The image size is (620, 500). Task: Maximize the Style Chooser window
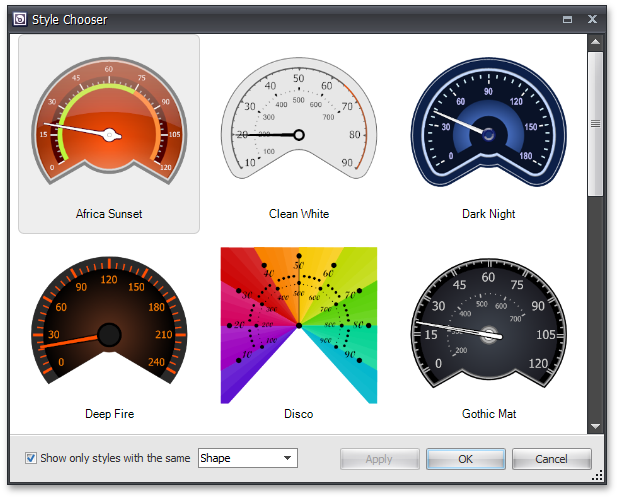click(x=567, y=19)
